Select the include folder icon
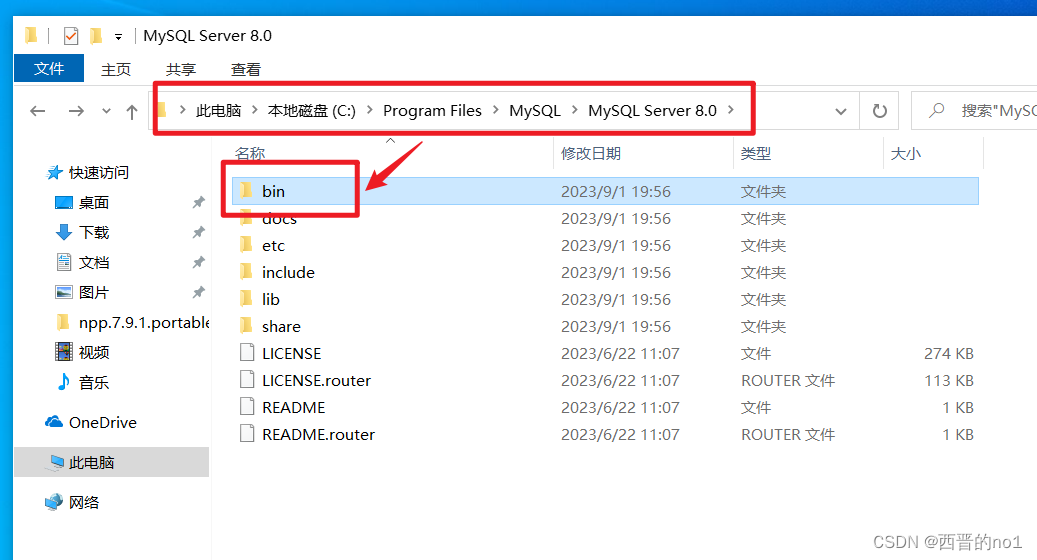 coord(247,272)
